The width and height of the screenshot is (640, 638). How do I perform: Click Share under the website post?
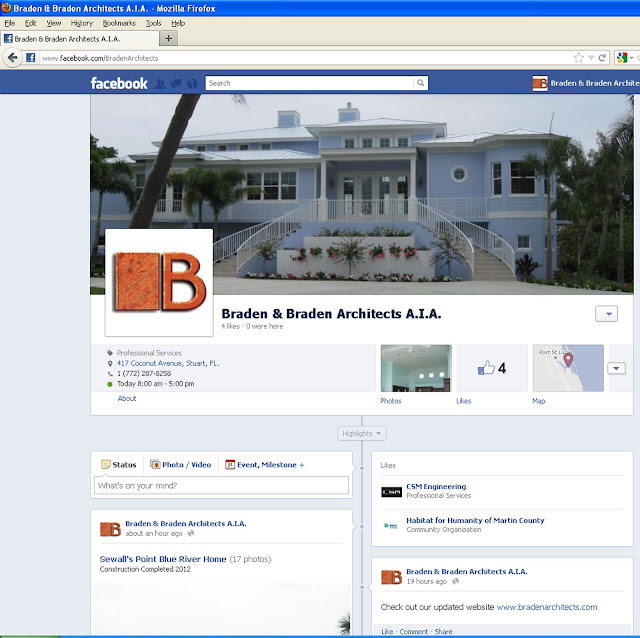443,631
